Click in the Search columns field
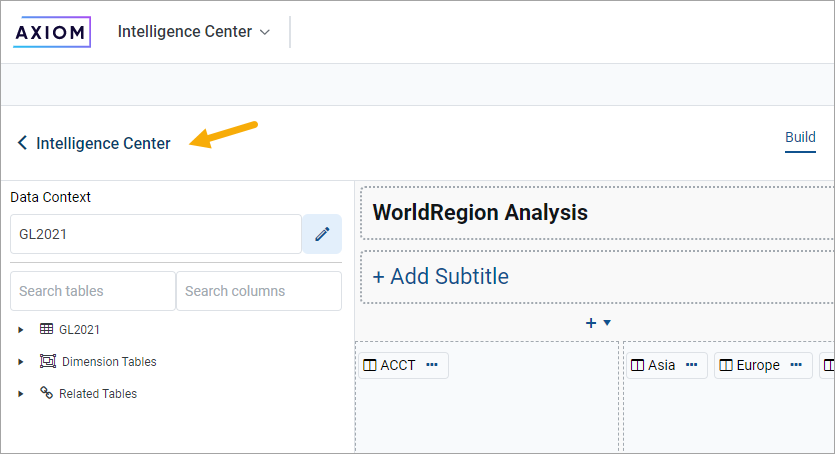This screenshot has width=835, height=454. [258, 291]
